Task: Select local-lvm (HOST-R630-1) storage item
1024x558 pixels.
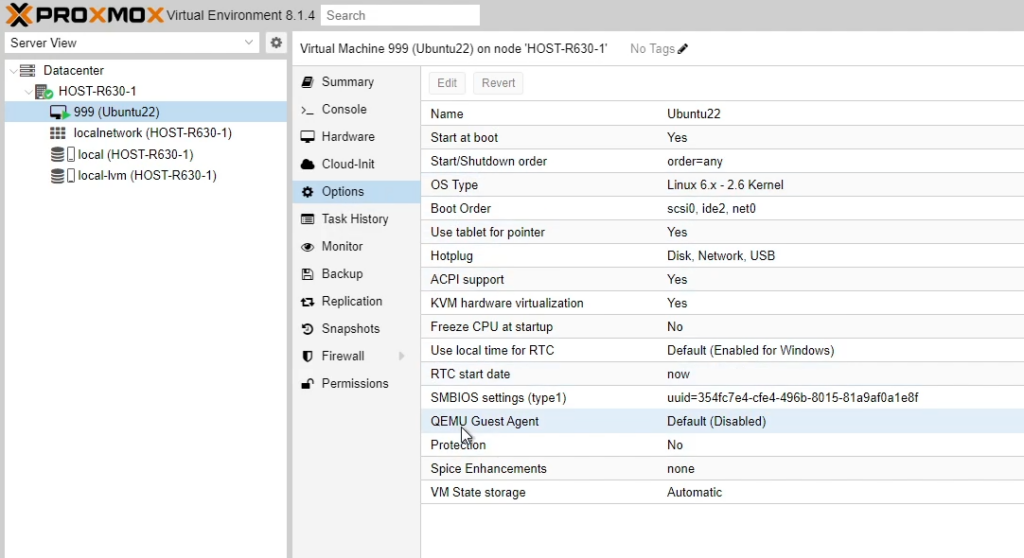Action: [146, 176]
